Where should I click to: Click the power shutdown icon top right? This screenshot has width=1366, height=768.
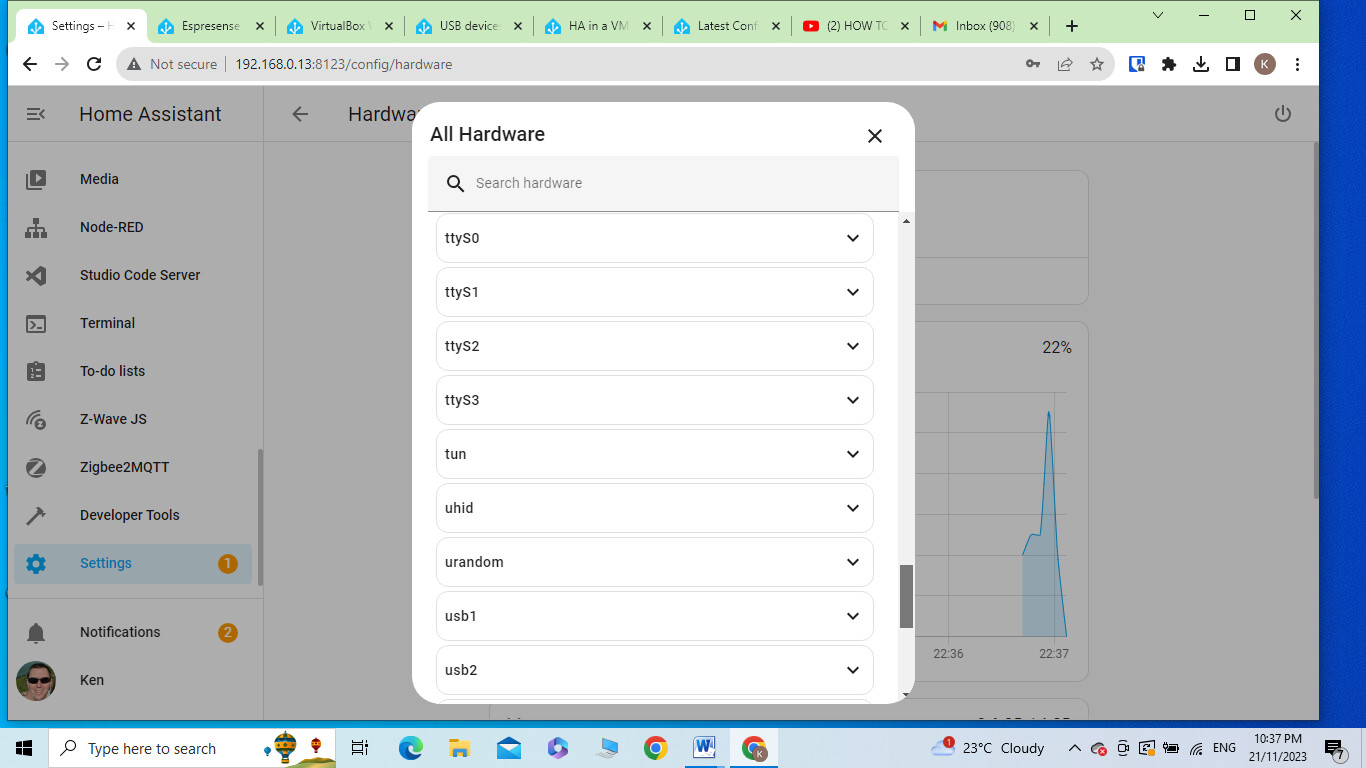tap(1282, 114)
